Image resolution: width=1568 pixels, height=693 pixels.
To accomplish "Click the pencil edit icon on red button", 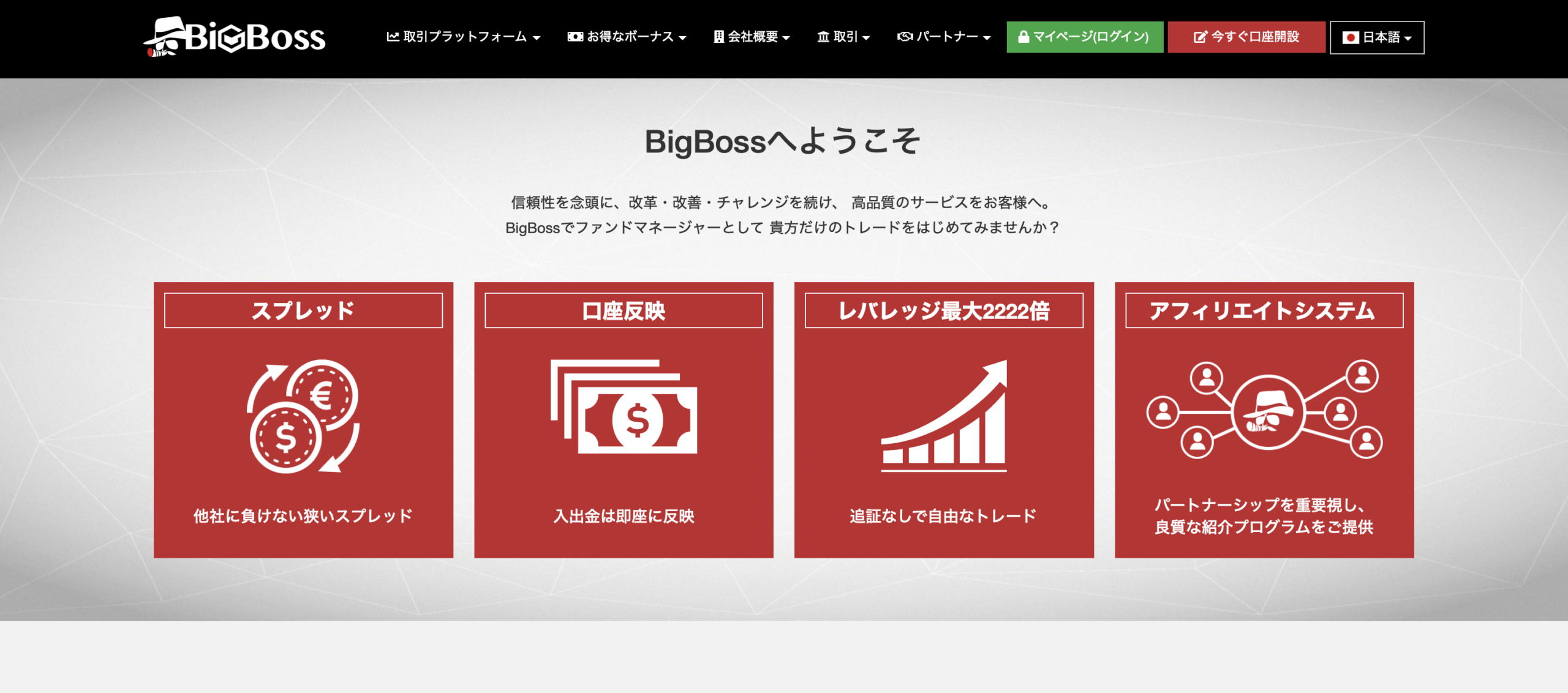I will coord(1200,37).
